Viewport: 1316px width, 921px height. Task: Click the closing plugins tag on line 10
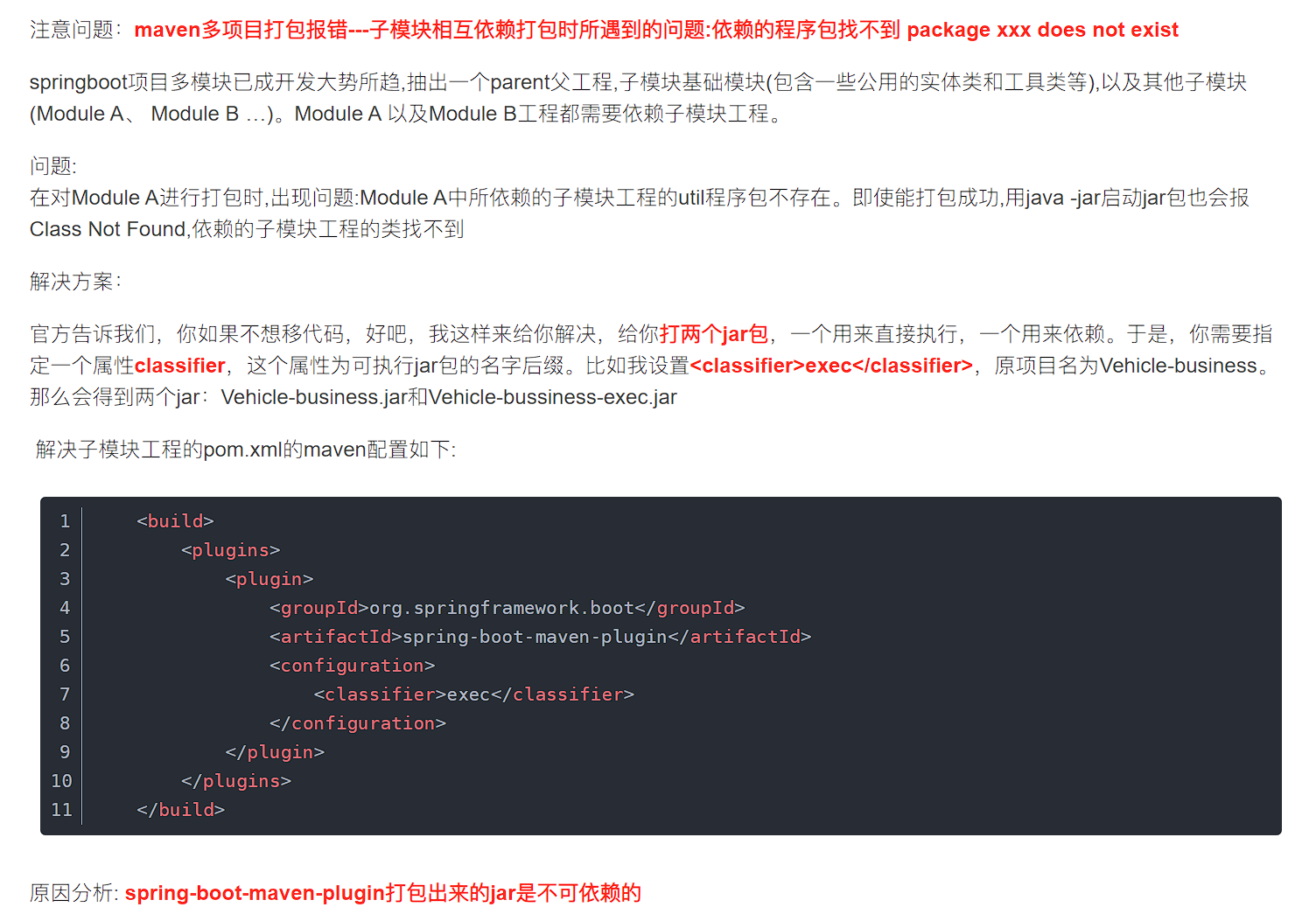click(236, 781)
